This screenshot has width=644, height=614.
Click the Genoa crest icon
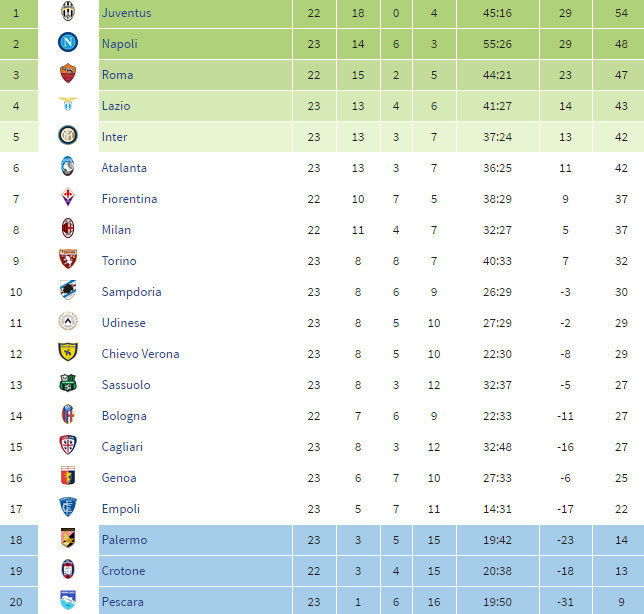tap(68, 478)
